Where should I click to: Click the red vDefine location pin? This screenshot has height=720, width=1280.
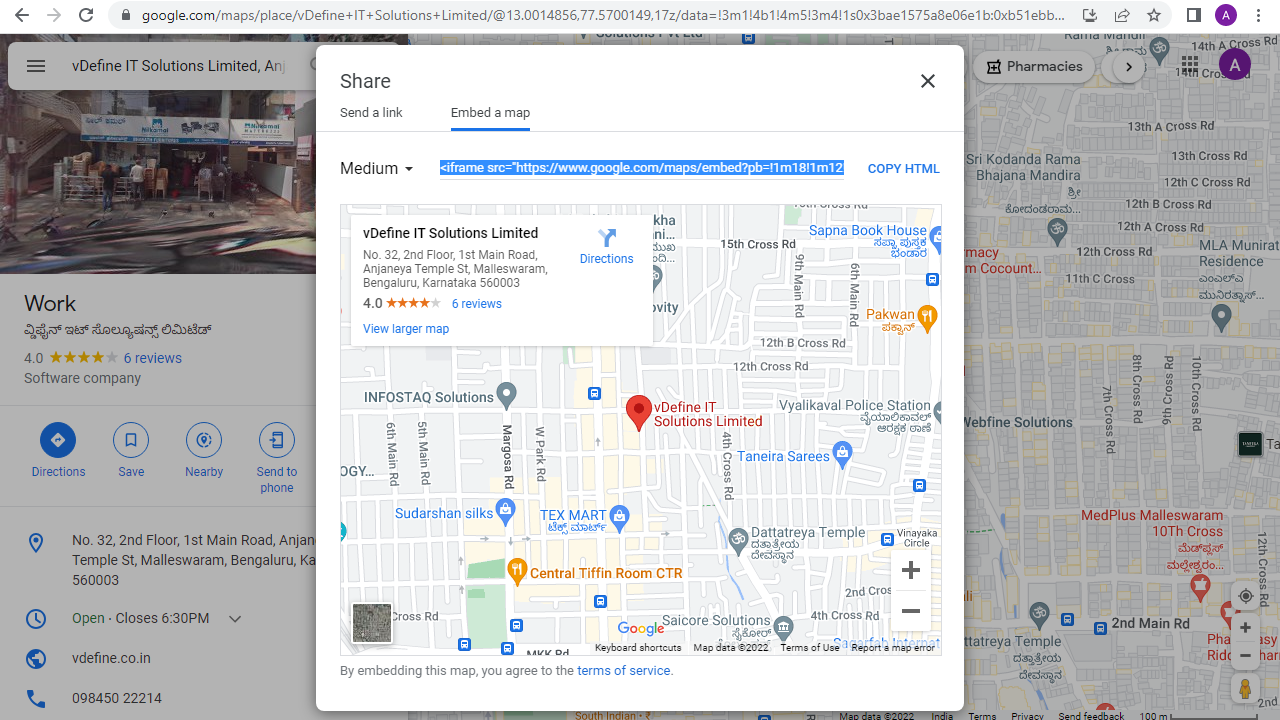(639, 413)
